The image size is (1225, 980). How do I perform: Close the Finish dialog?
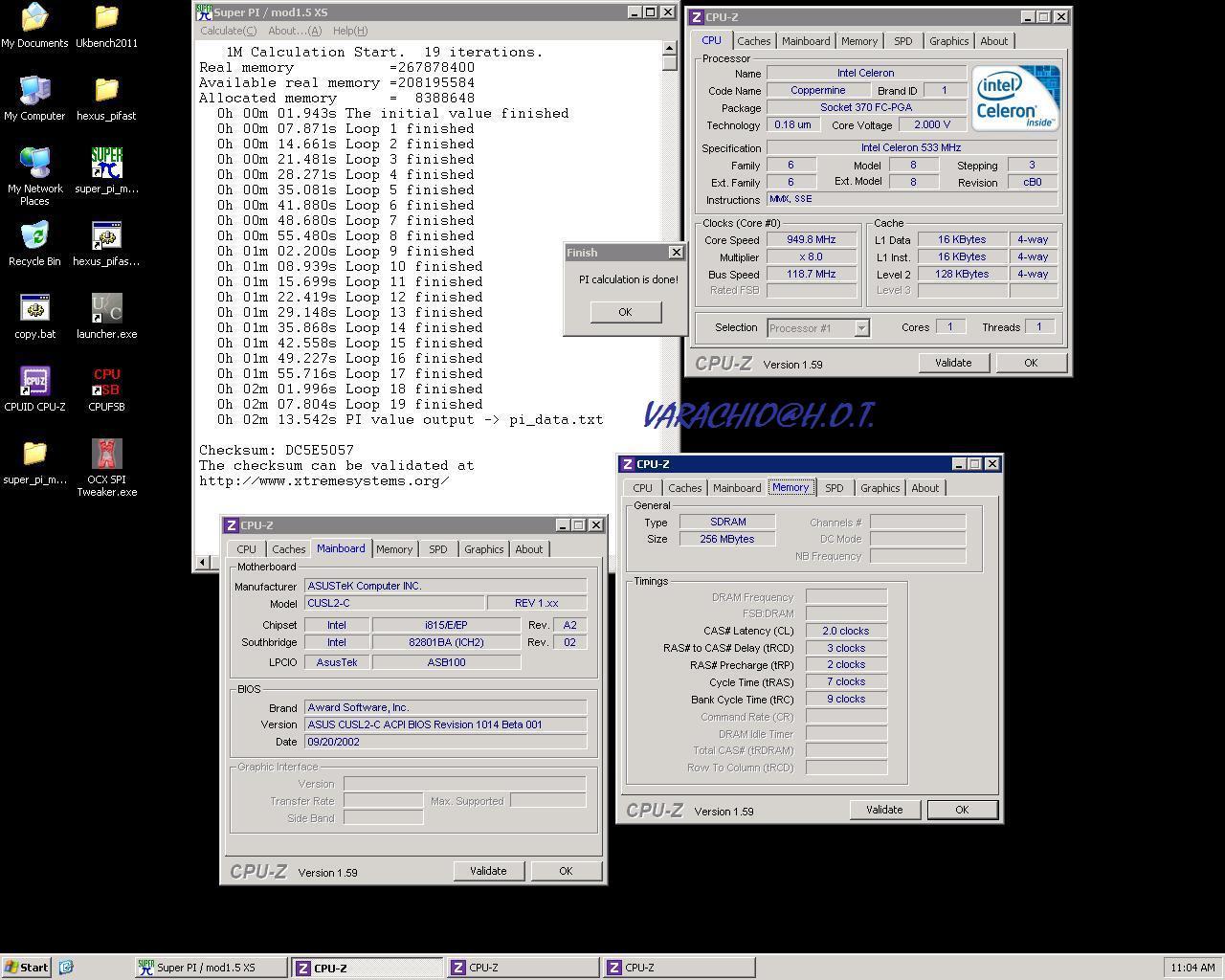coord(676,253)
